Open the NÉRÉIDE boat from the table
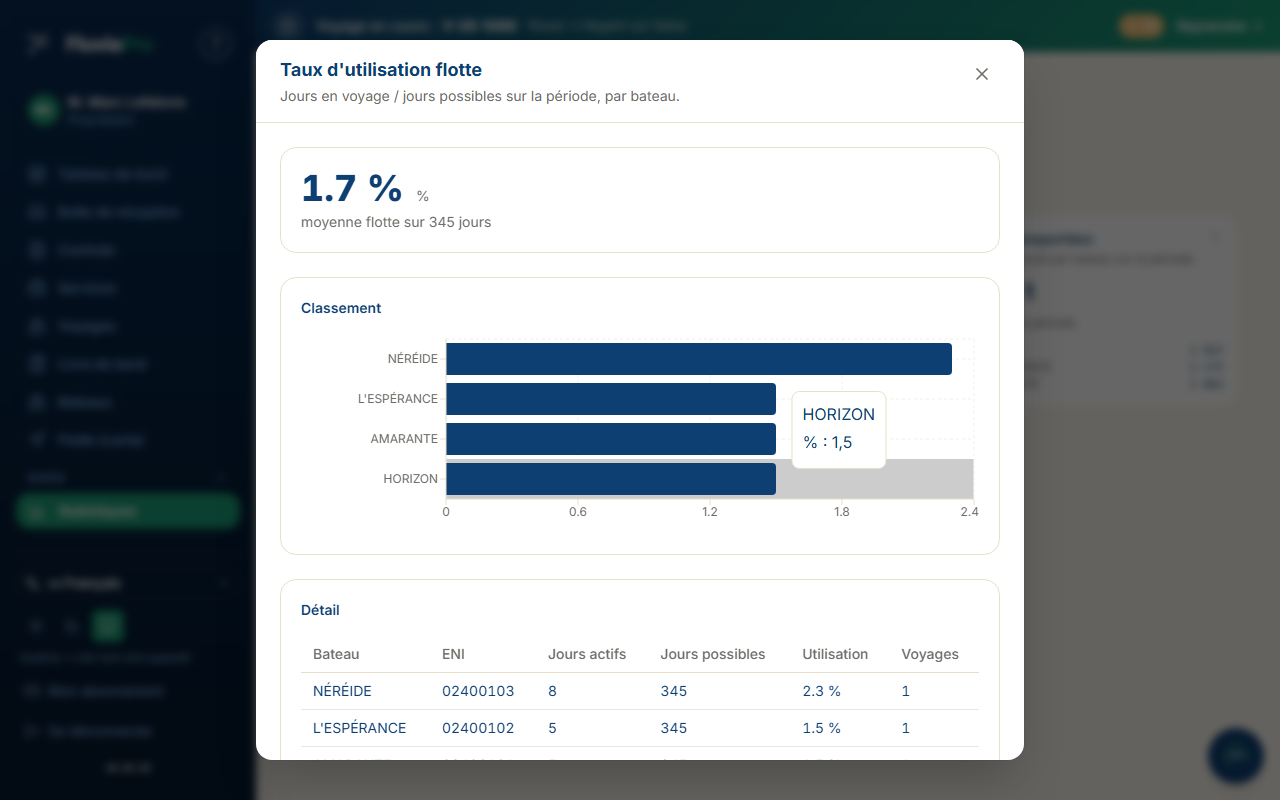The height and width of the screenshot is (800, 1280). tap(342, 691)
